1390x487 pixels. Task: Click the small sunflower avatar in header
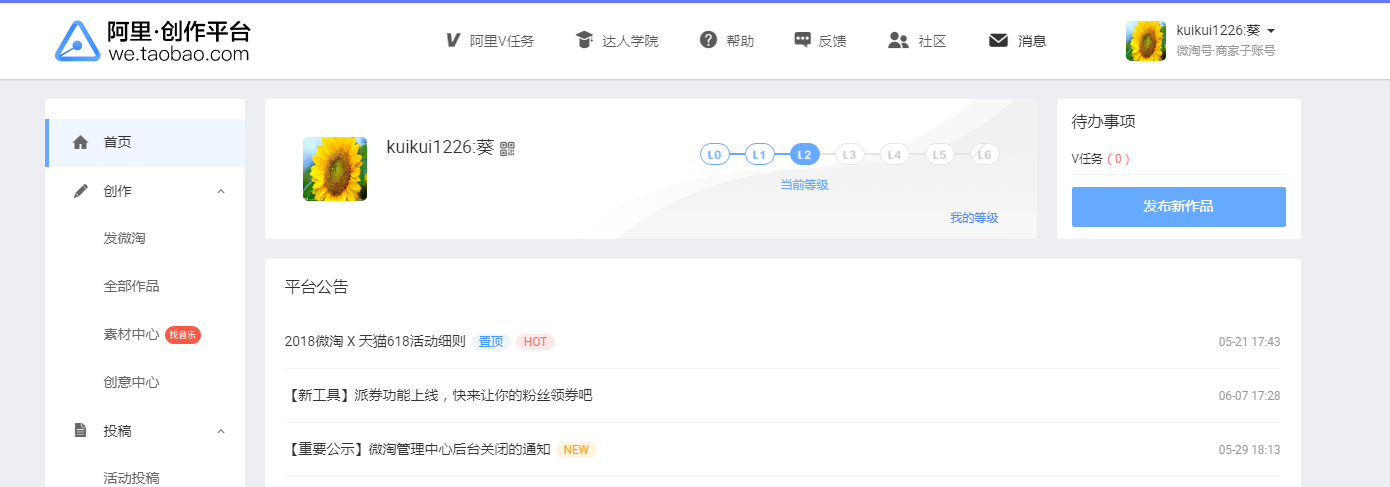click(x=1146, y=41)
